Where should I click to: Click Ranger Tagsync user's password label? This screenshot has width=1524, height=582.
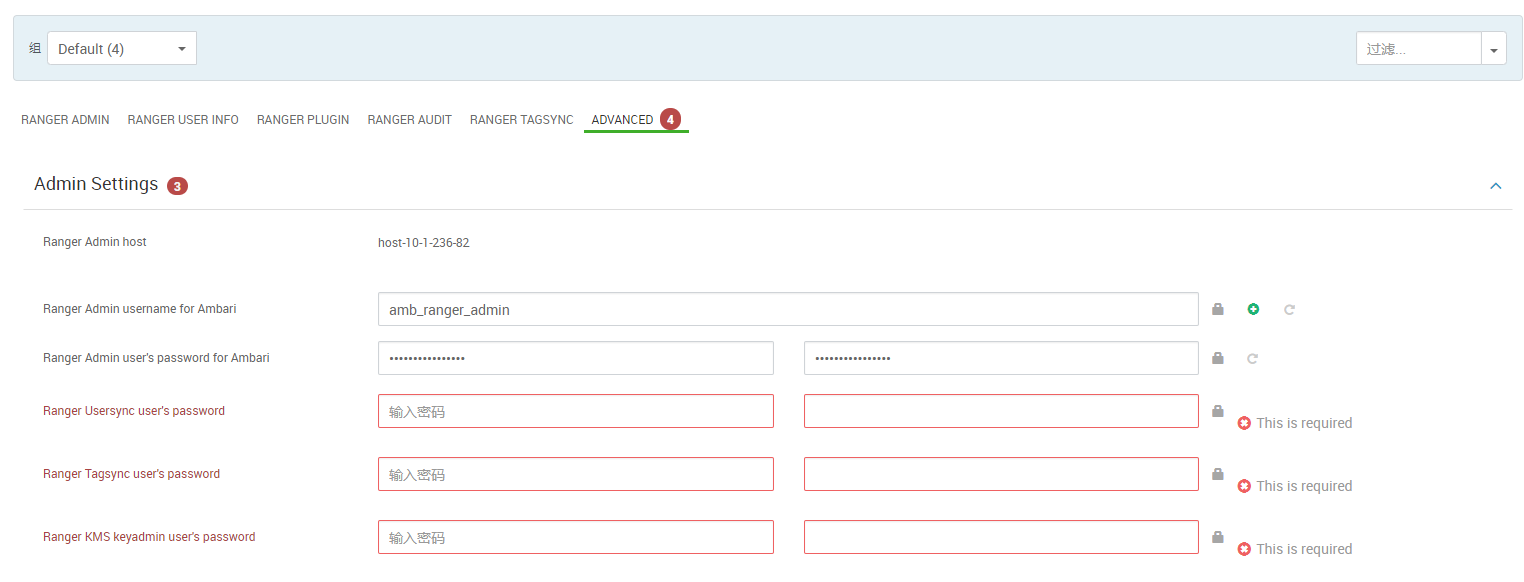pos(131,474)
